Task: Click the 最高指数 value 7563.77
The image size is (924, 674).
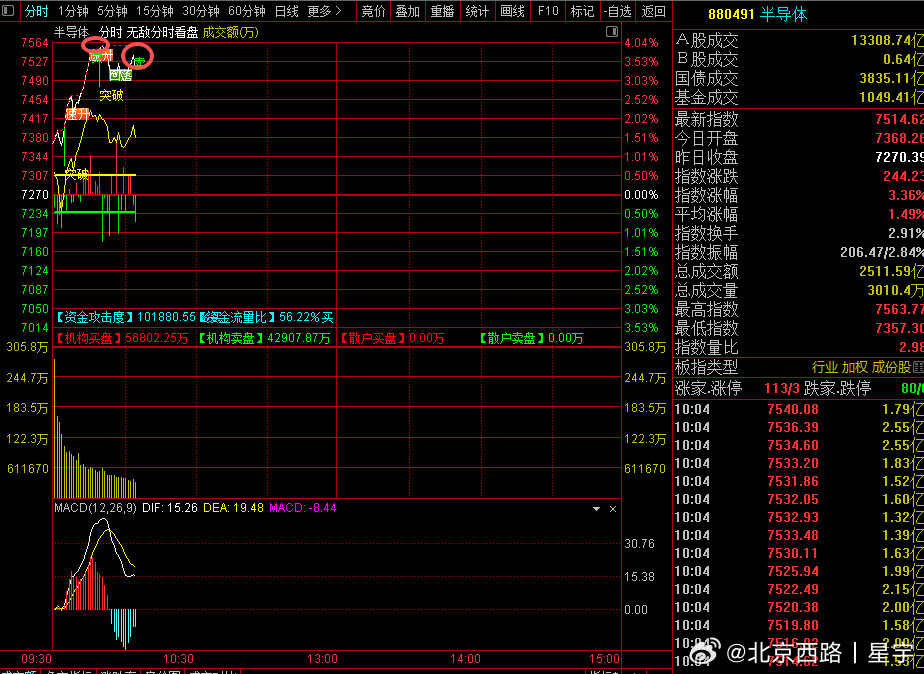Action: click(x=899, y=309)
